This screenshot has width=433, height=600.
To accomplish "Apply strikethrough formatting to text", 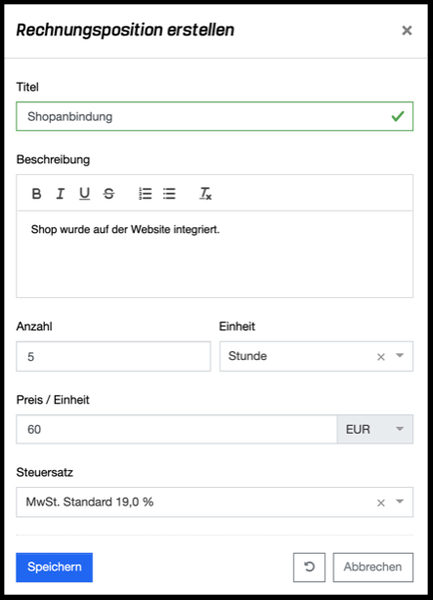I will coord(109,194).
